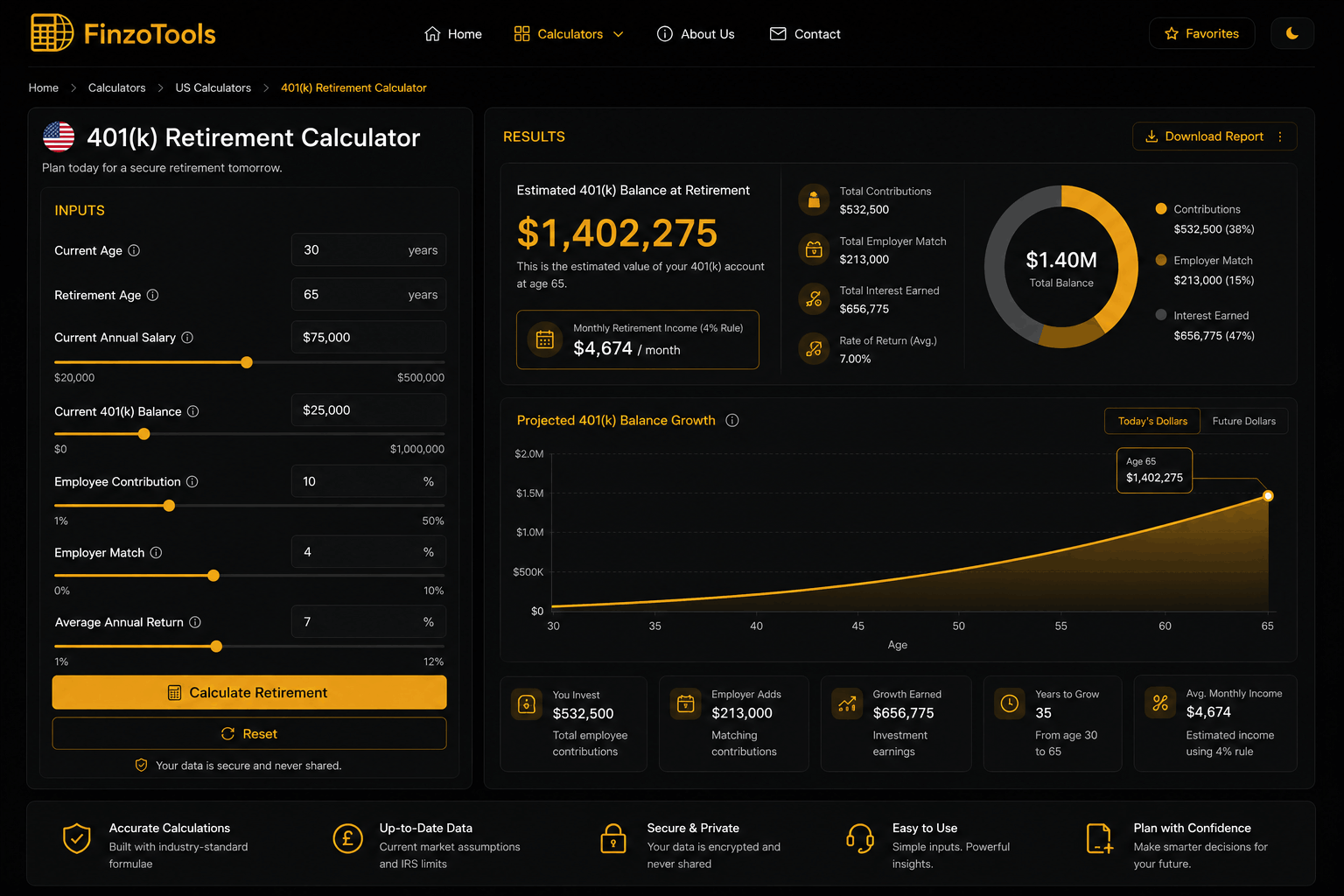Click the Retirement Age input field
This screenshot has height=896, width=1344.
coord(368,294)
